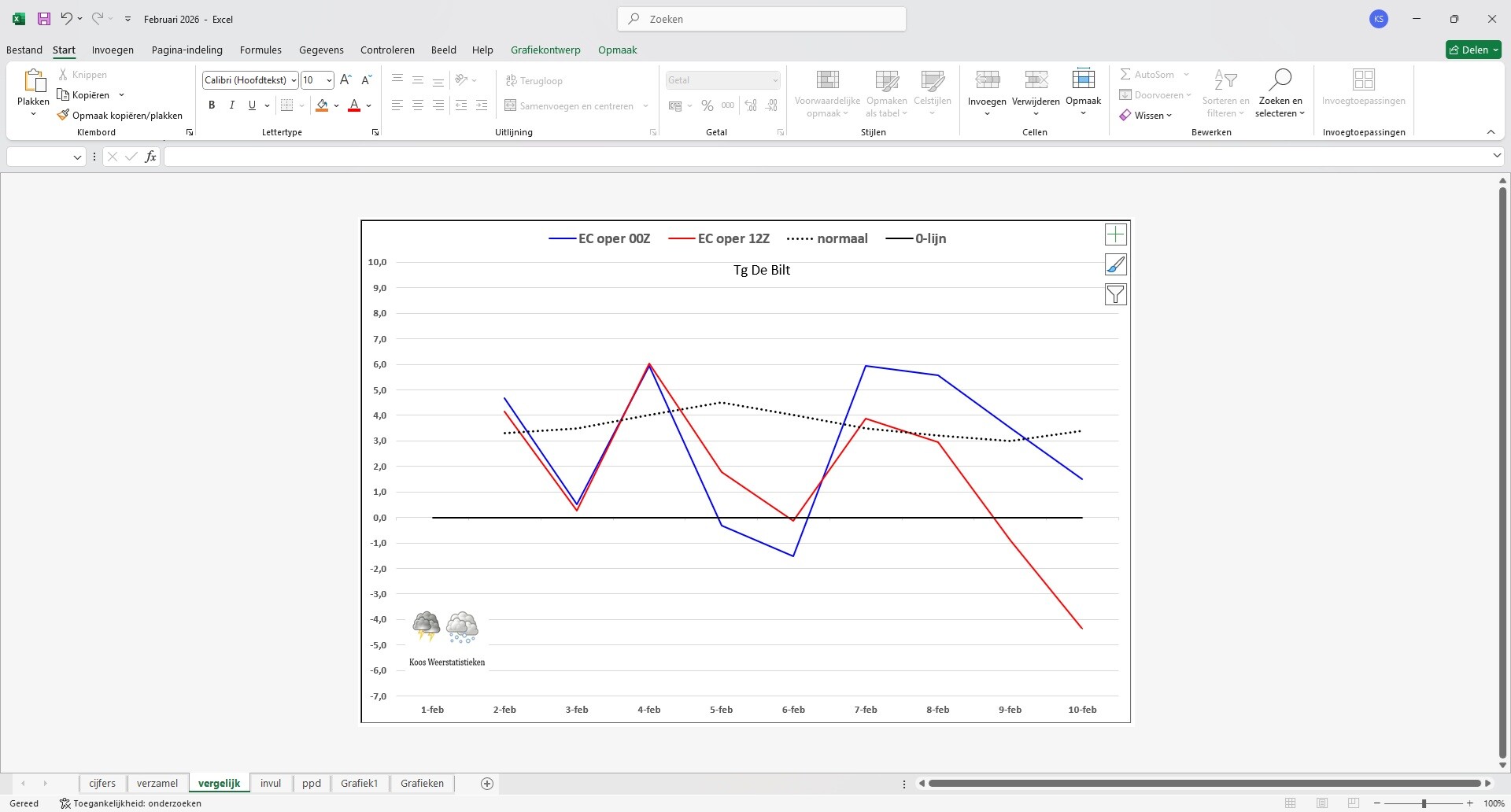Click the Undo arrow icon
This screenshot has width=1511, height=812.
point(67,19)
